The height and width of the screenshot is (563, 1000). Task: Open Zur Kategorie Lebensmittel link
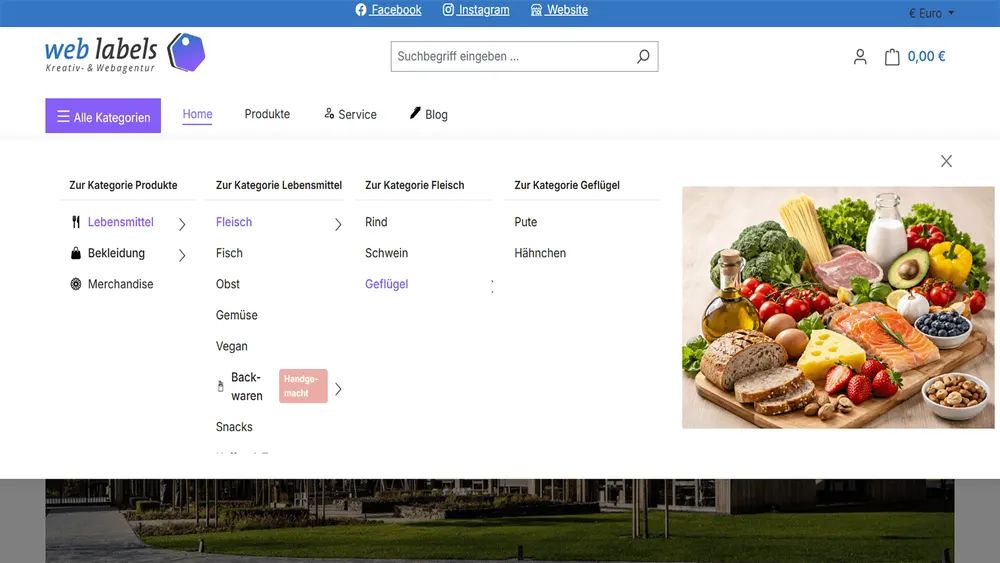point(279,185)
